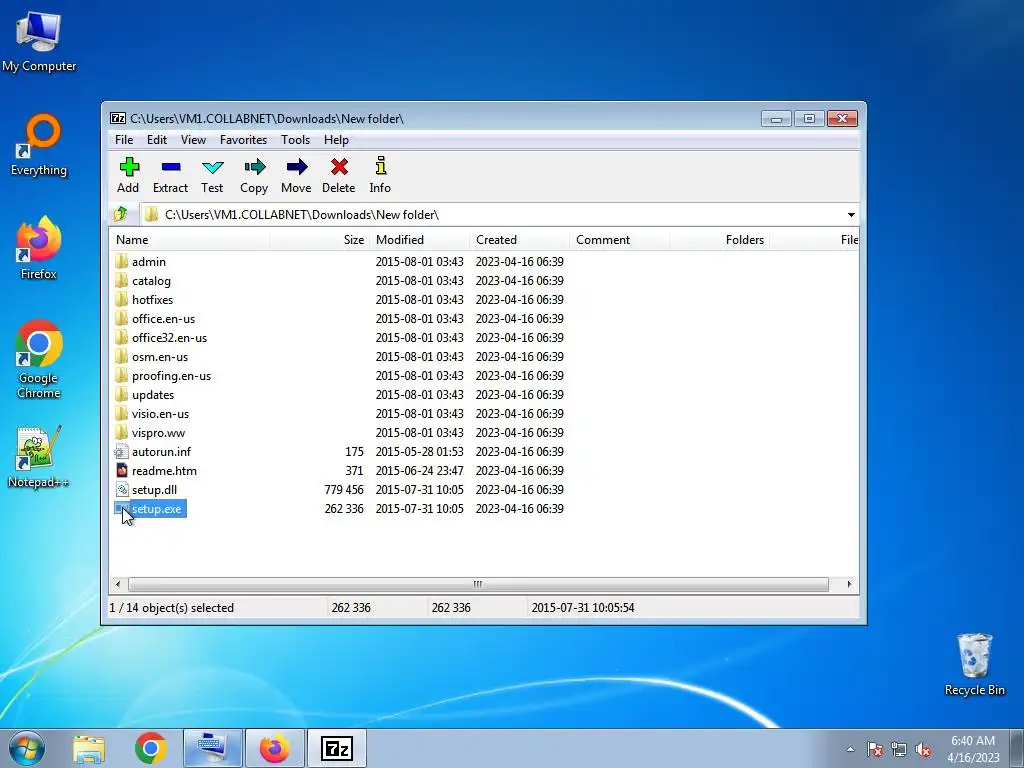Open the Favorites menu
This screenshot has height=768, width=1024.
point(244,140)
